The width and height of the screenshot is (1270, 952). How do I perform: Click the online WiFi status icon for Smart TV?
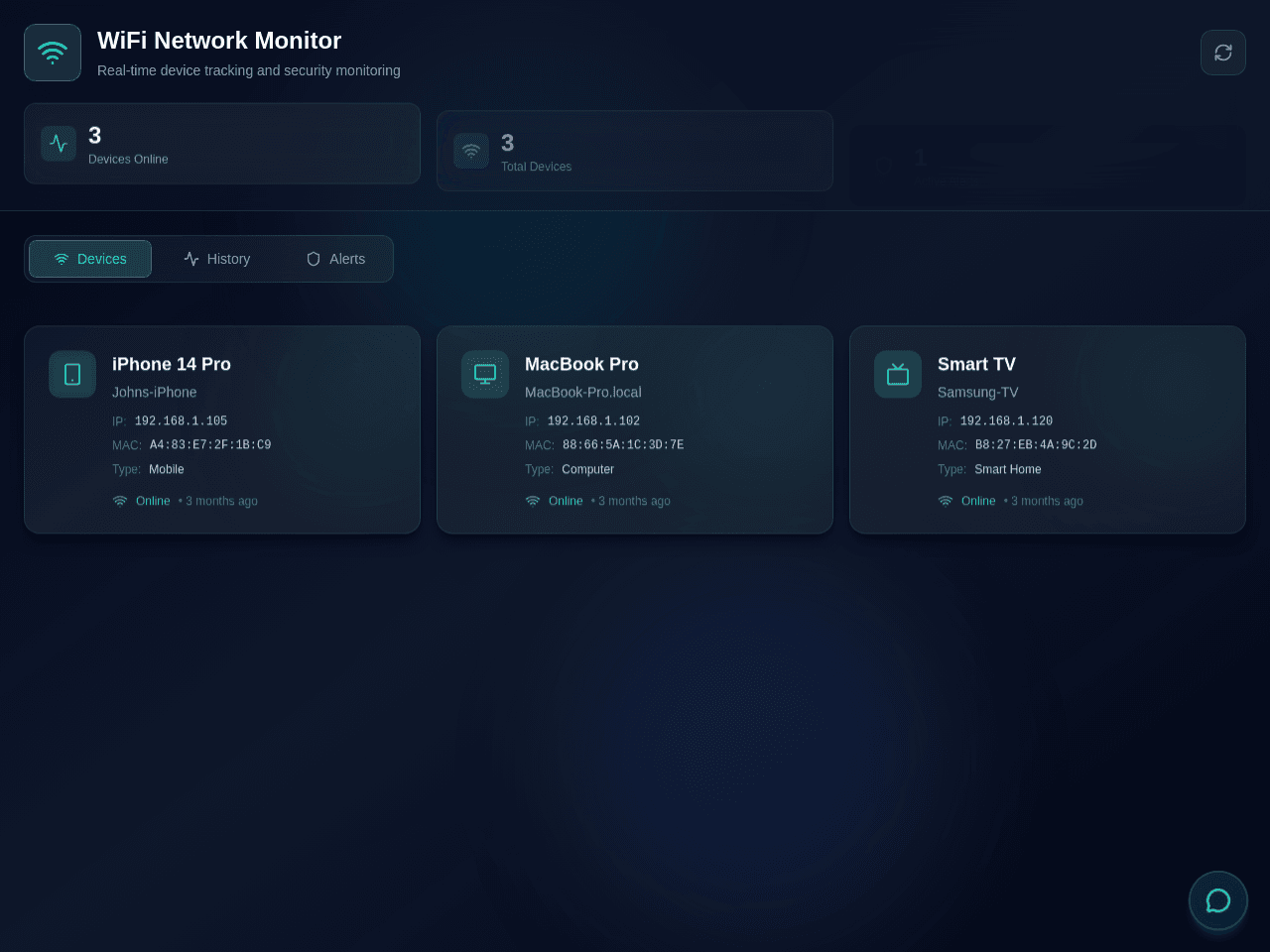(x=946, y=501)
